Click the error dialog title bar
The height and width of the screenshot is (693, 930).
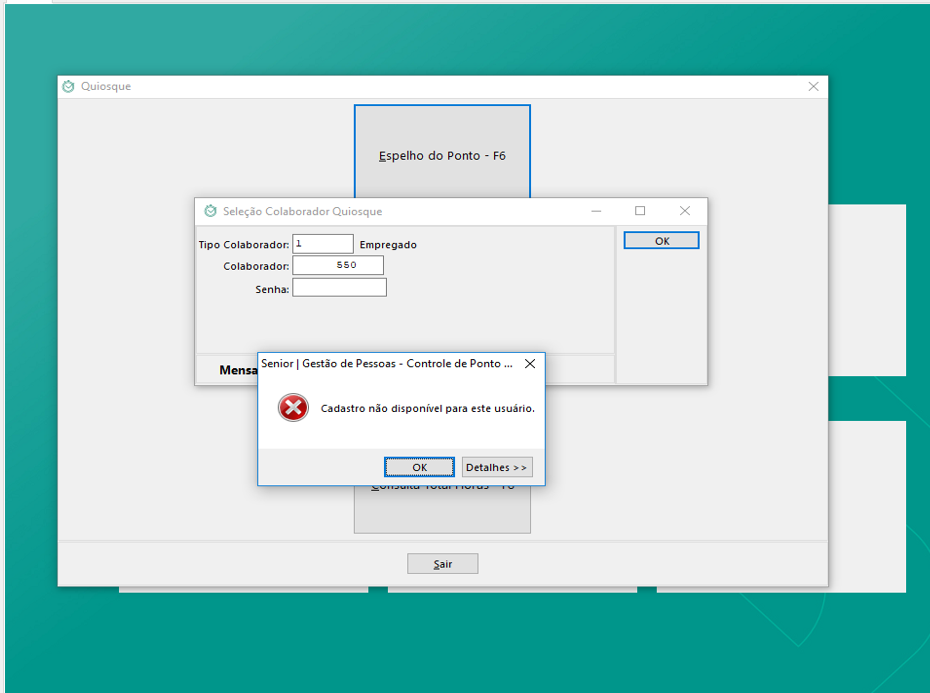pyautogui.click(x=386, y=364)
